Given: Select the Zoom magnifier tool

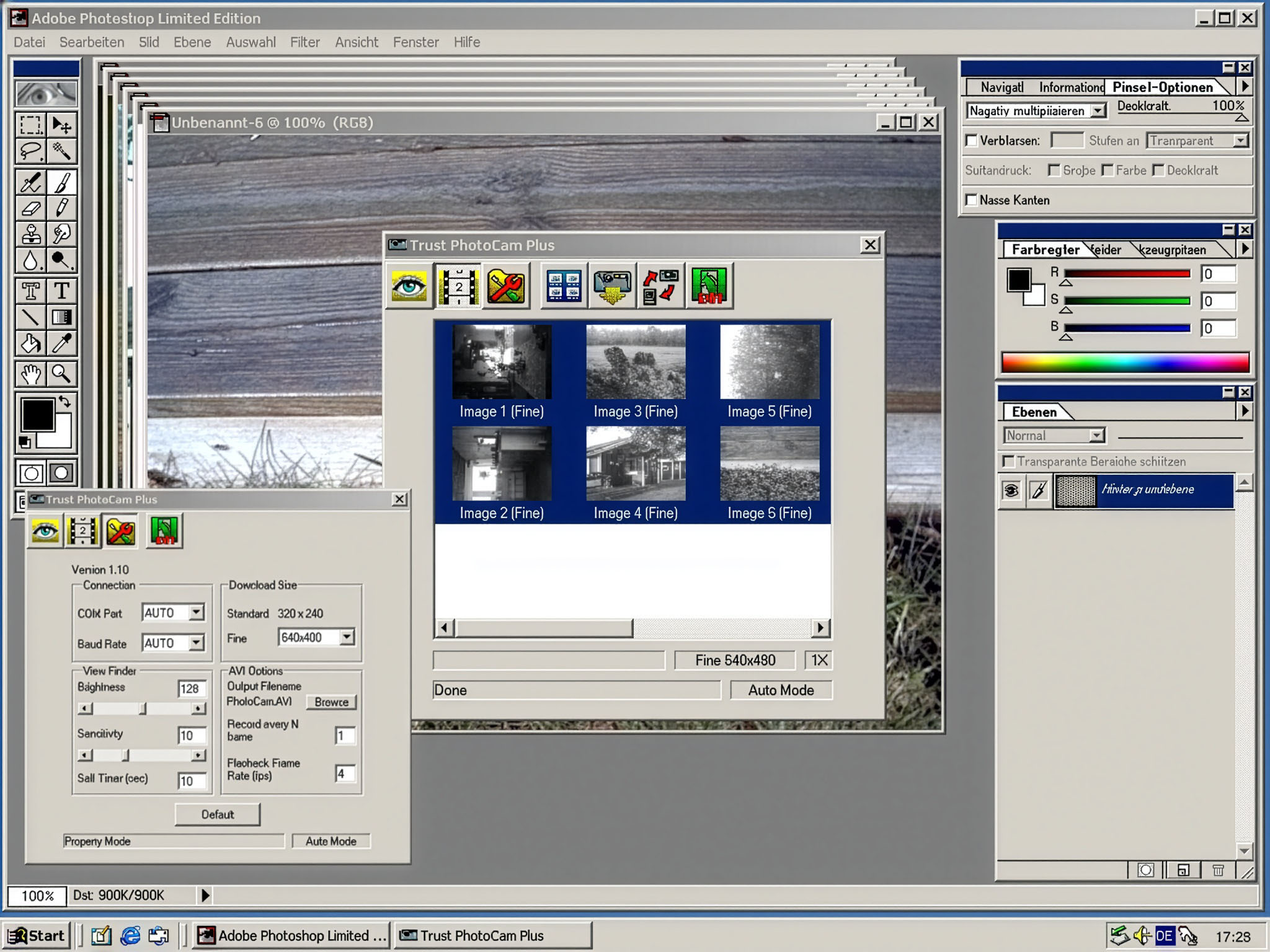Looking at the screenshot, I should click(x=61, y=374).
